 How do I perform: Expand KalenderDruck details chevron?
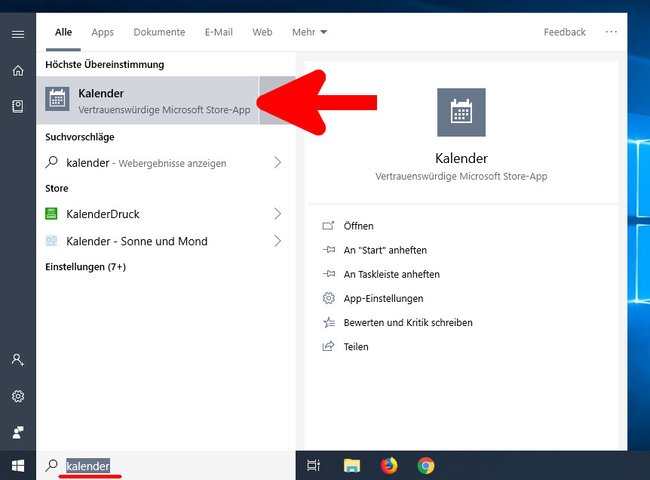[x=277, y=214]
